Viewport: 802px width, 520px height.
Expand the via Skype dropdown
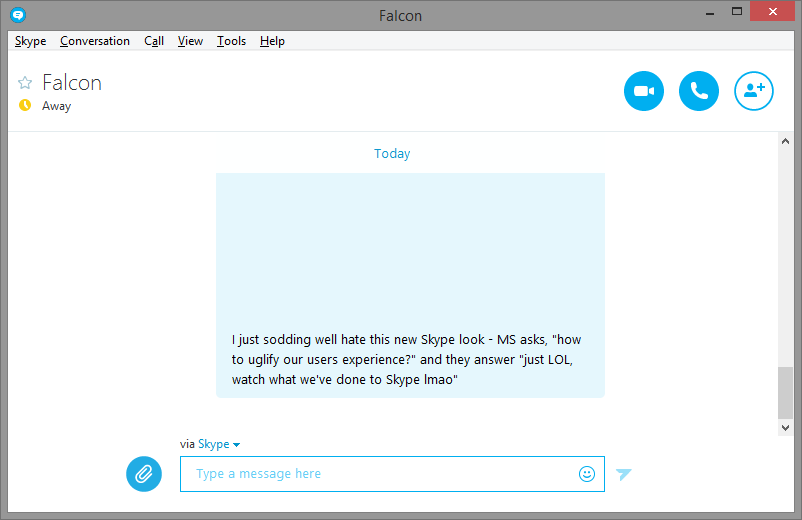tap(219, 444)
